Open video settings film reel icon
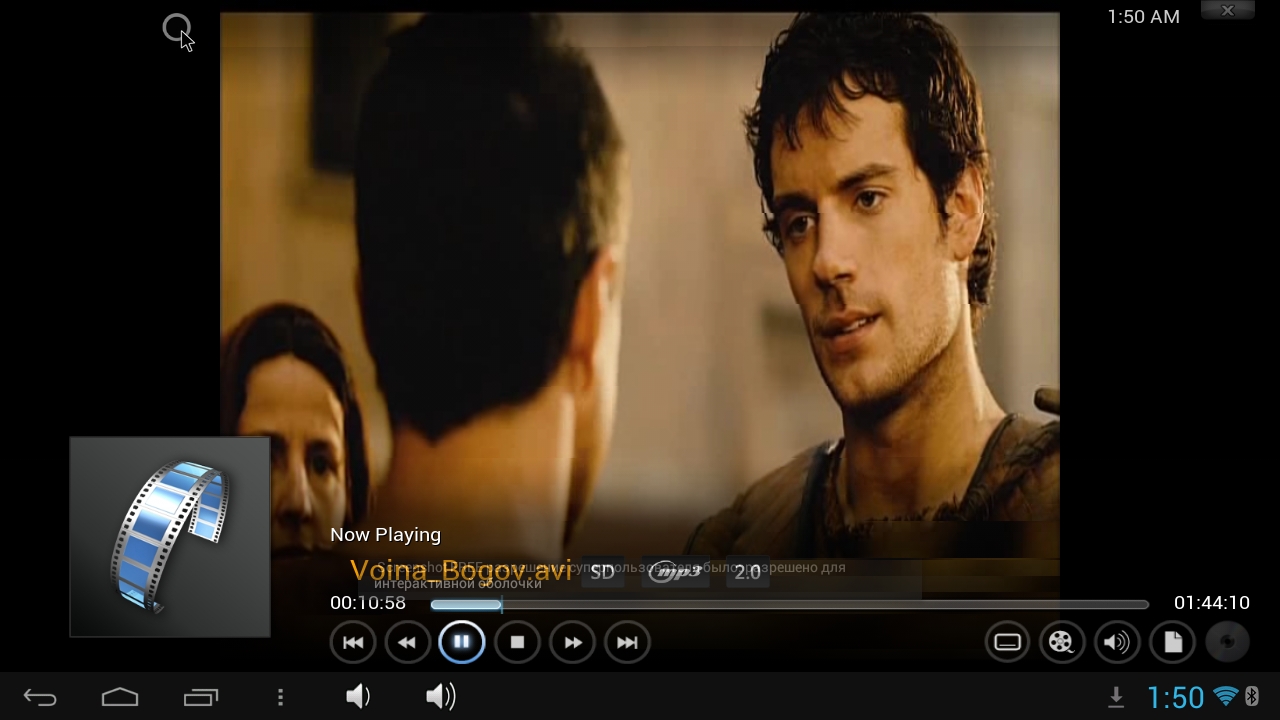1280x720 pixels. coord(1062,642)
